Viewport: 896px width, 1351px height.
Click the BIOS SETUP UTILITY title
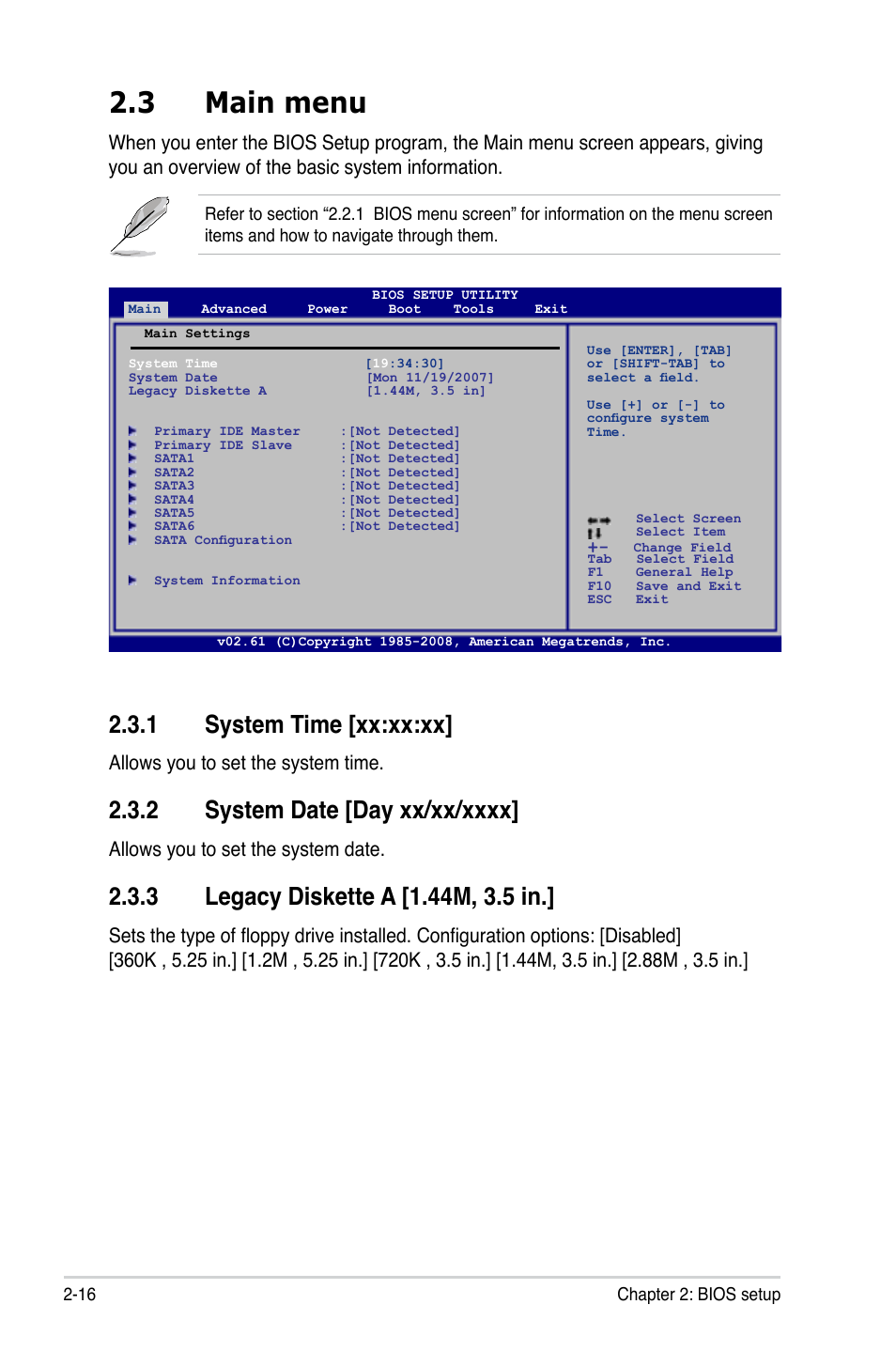[445, 295]
